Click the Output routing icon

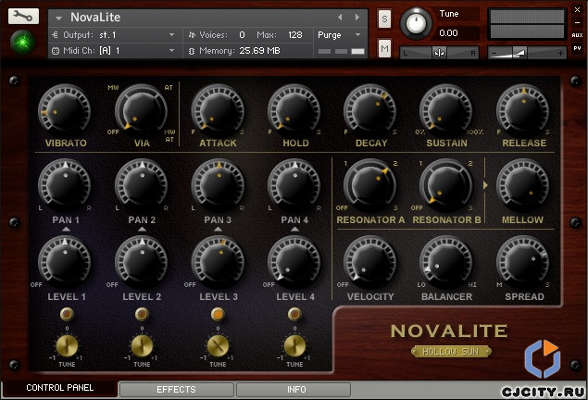(x=55, y=35)
